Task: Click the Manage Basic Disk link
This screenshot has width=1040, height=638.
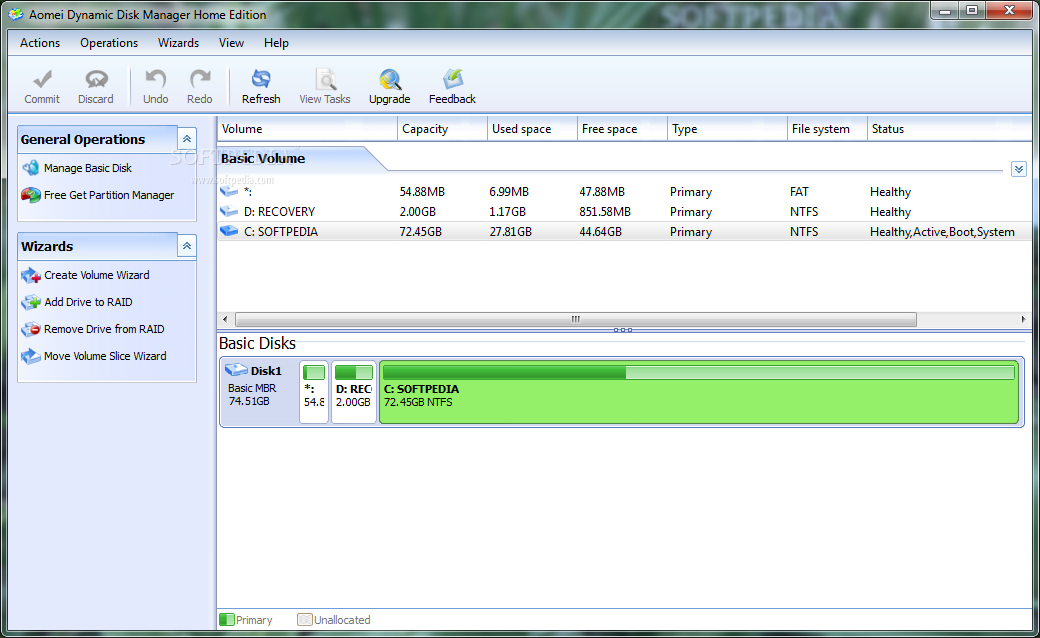Action: (x=88, y=168)
